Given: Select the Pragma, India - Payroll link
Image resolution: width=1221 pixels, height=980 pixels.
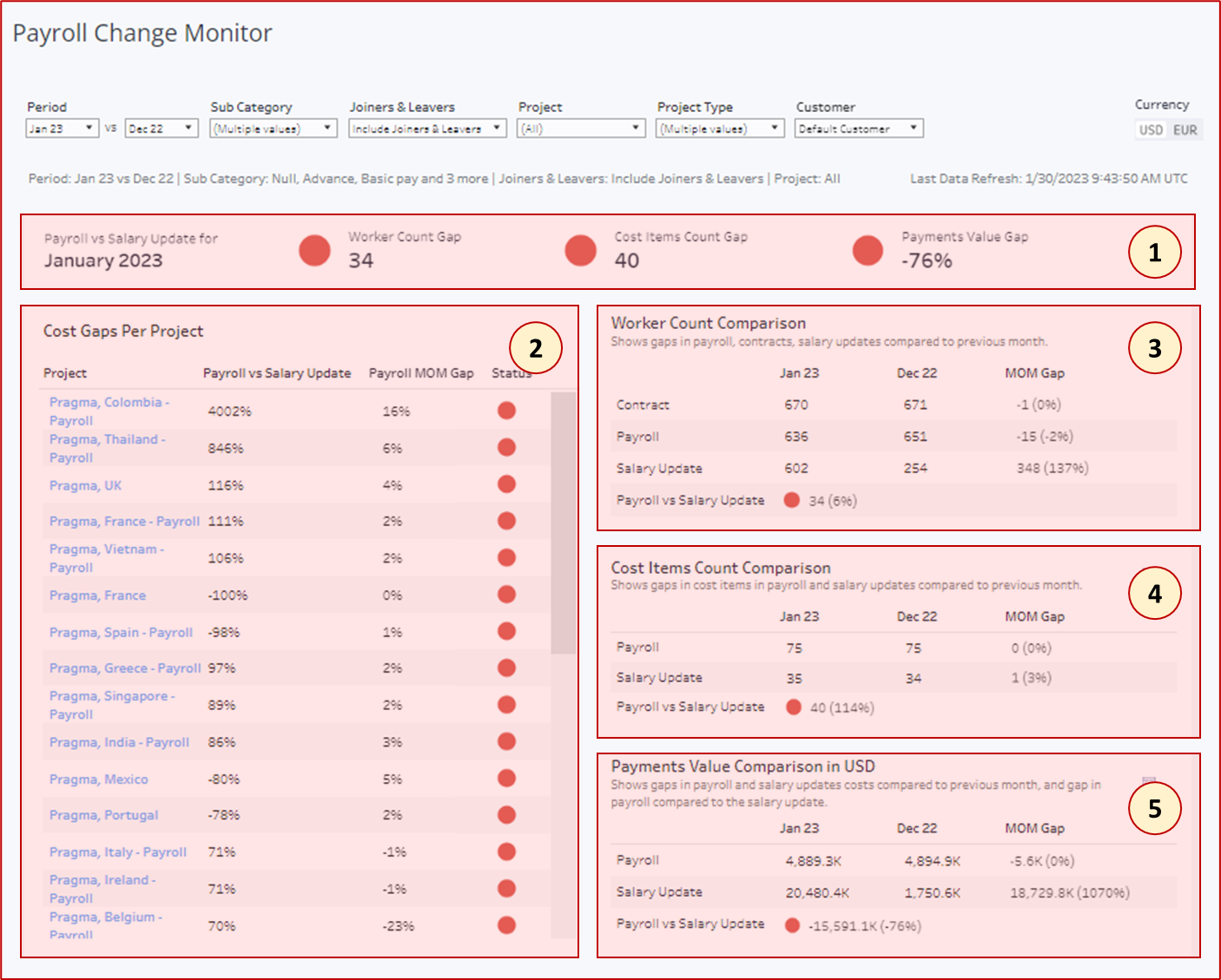Looking at the screenshot, I should click(x=119, y=742).
